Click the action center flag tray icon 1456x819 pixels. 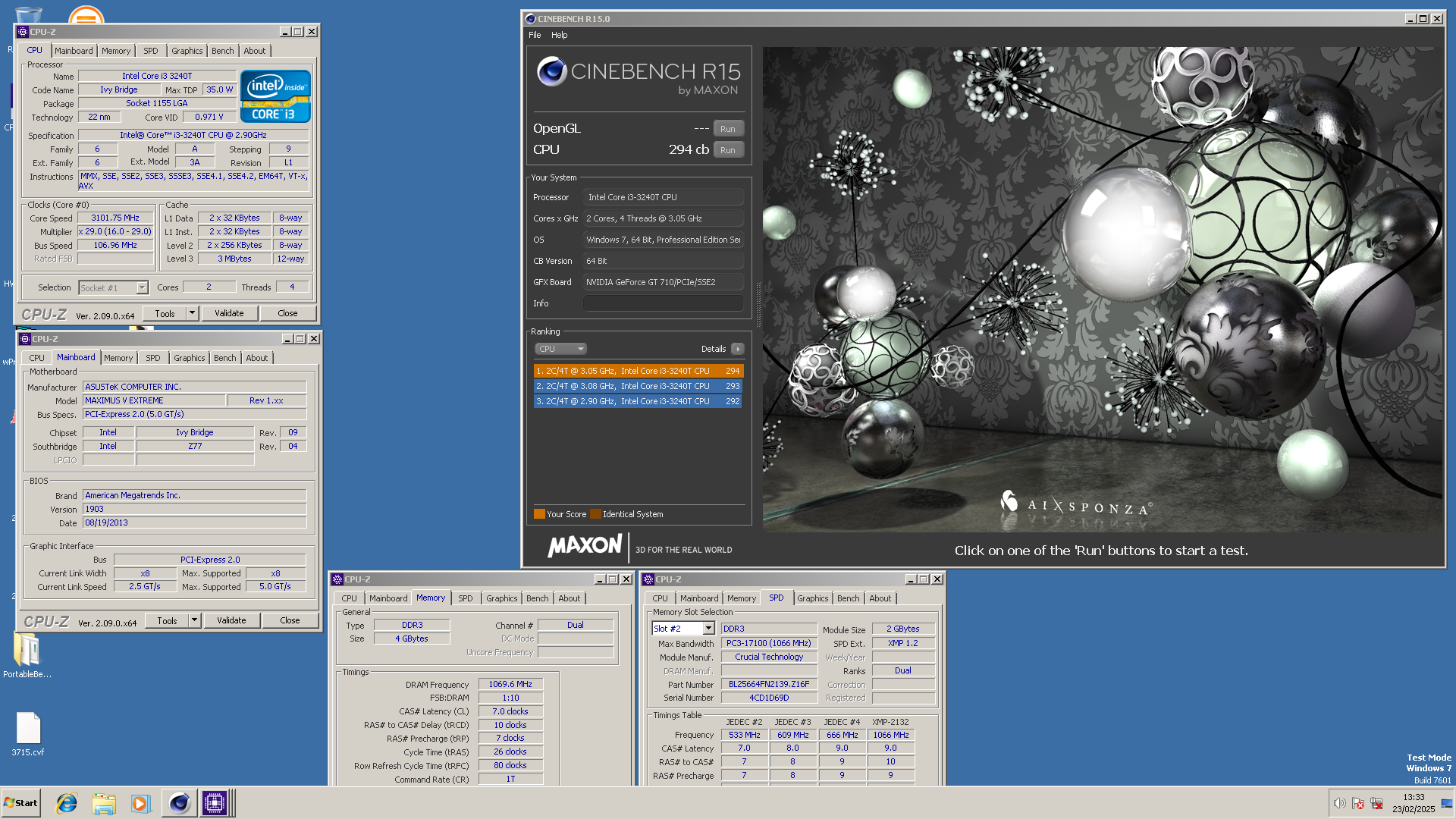tap(1358, 803)
